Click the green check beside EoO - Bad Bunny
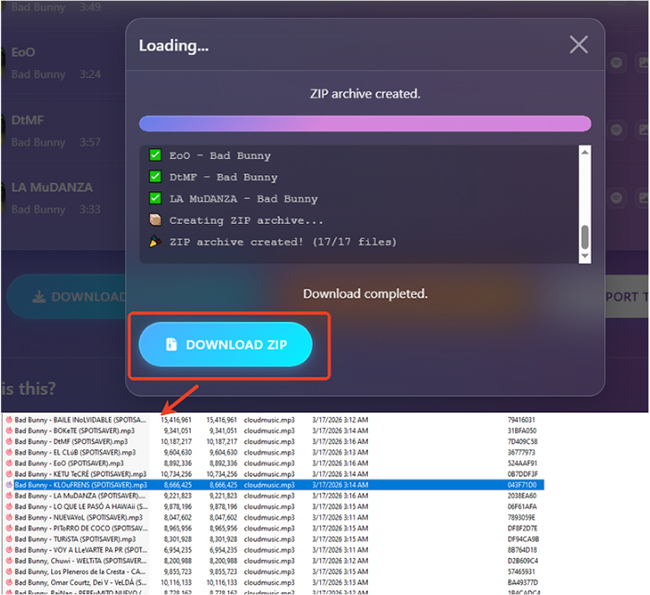This screenshot has width=650, height=595. pyautogui.click(x=155, y=155)
